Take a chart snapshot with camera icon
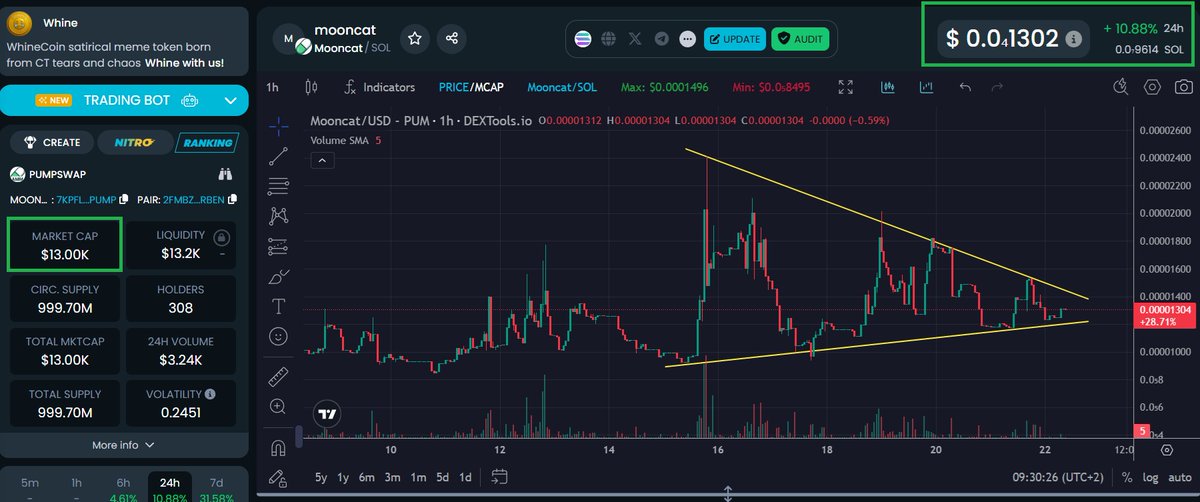Image resolution: width=1200 pixels, height=502 pixels. pyautogui.click(x=1183, y=87)
